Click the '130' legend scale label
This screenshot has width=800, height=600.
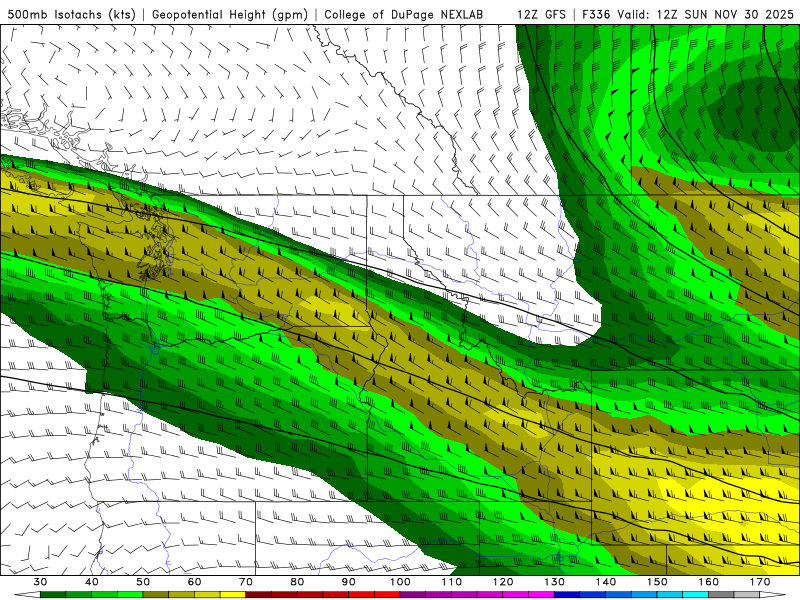point(554,582)
